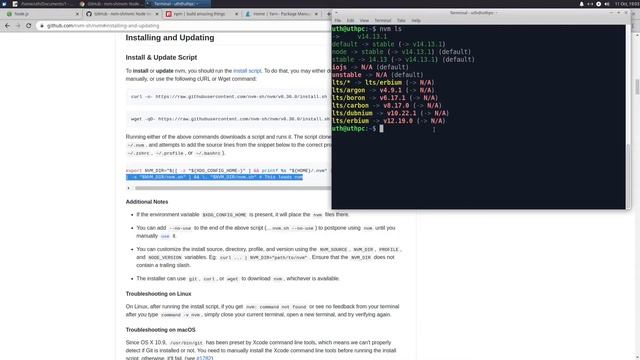Image resolution: width=640 pixels, height=360 pixels.
Task: Click the highlighted nvm.sh snippet line
Action: (215, 177)
